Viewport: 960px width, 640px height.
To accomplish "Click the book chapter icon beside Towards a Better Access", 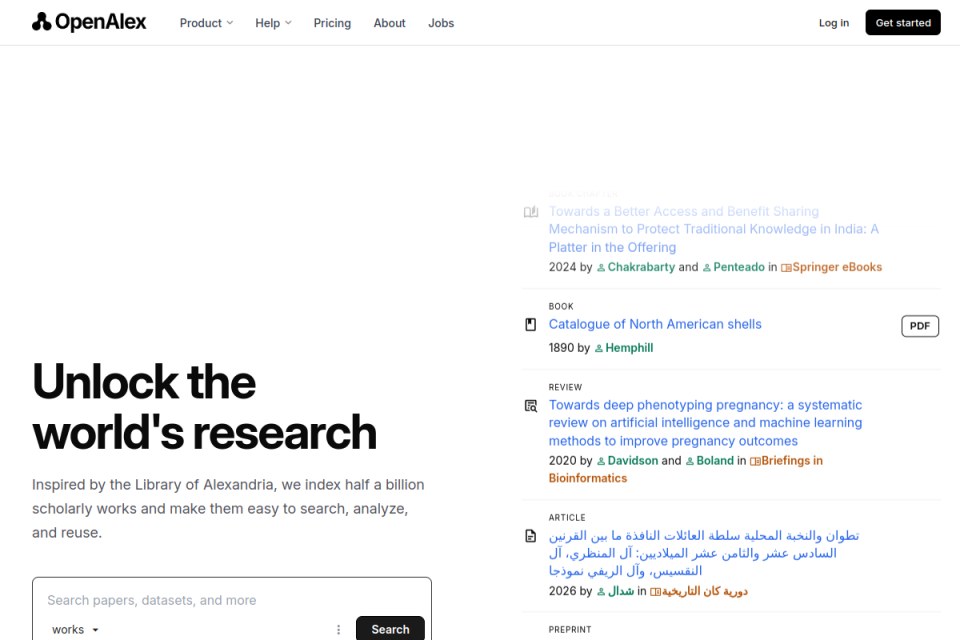I will pyautogui.click(x=531, y=212).
